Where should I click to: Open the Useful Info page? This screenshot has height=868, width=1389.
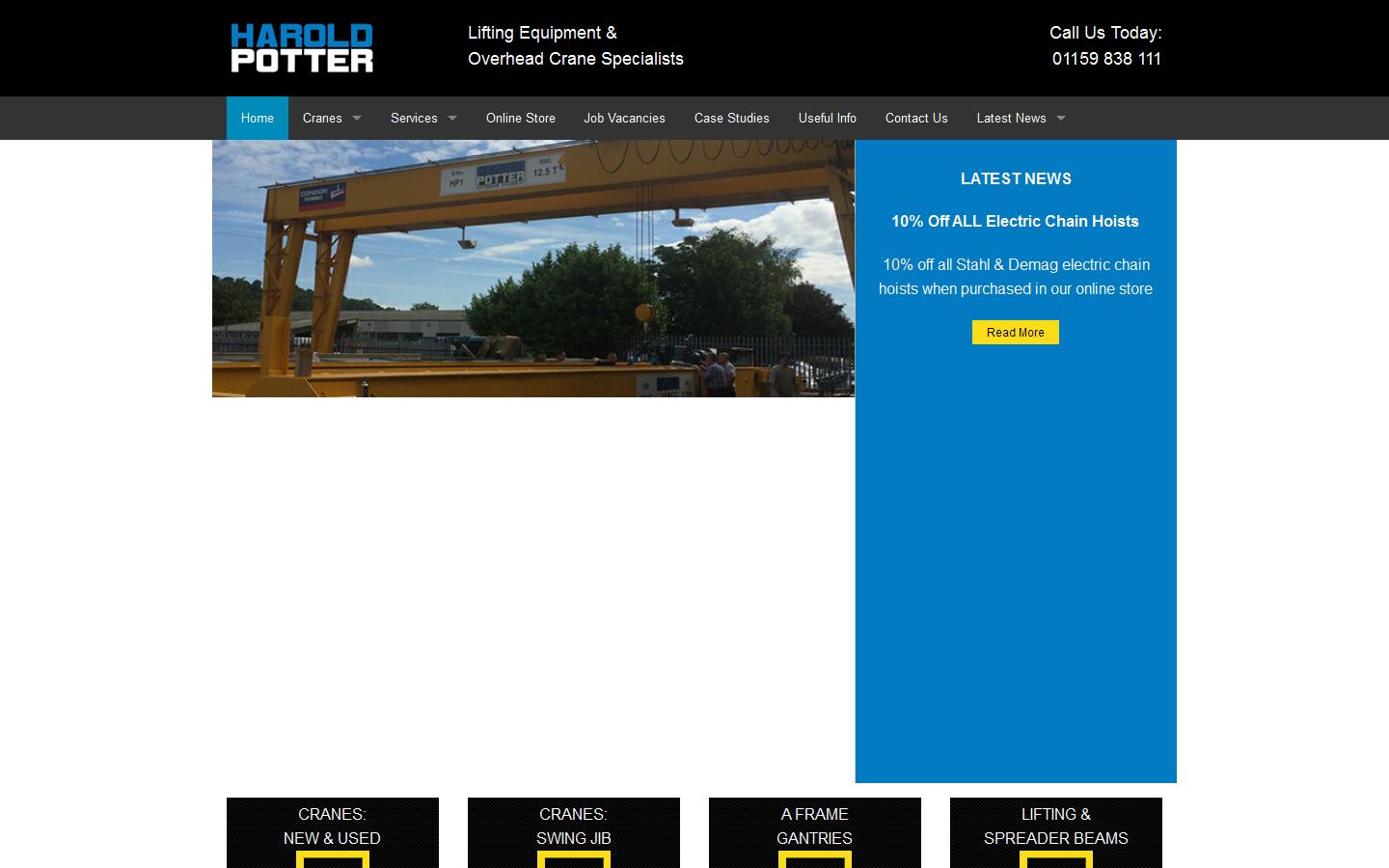(827, 118)
